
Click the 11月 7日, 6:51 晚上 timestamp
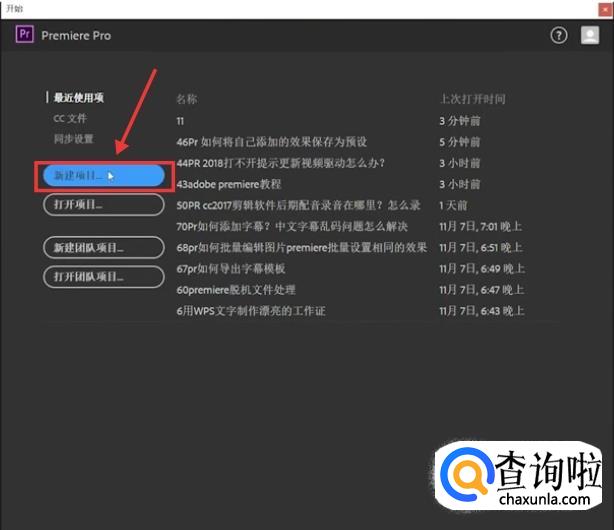coord(481,248)
